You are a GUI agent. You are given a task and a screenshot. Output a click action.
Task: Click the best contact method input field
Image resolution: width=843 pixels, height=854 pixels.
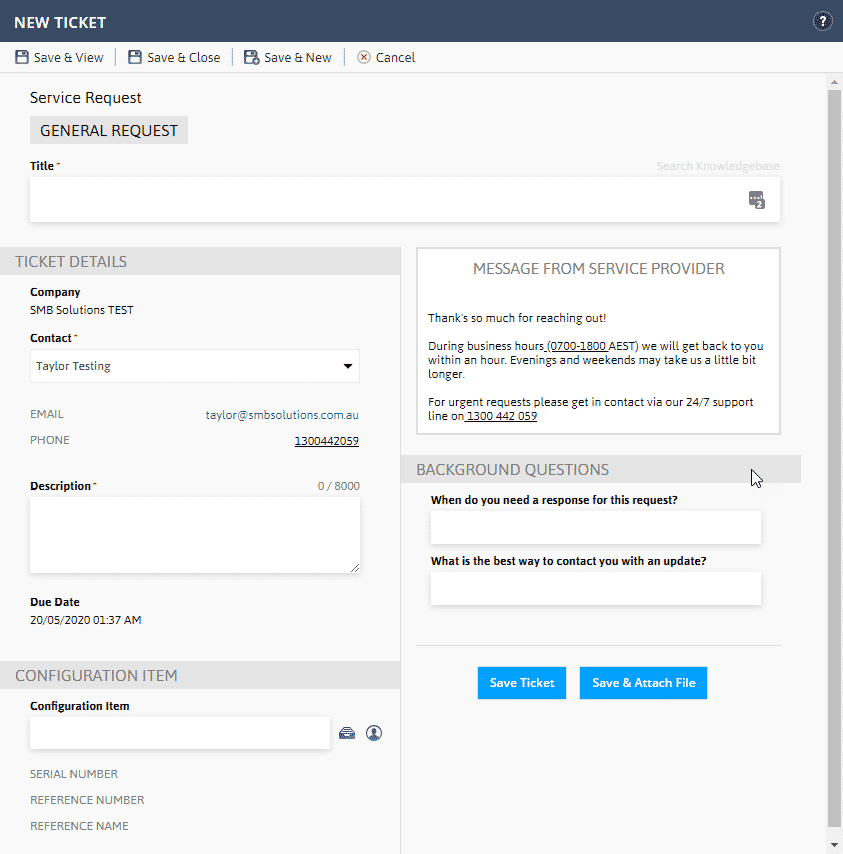click(x=596, y=588)
